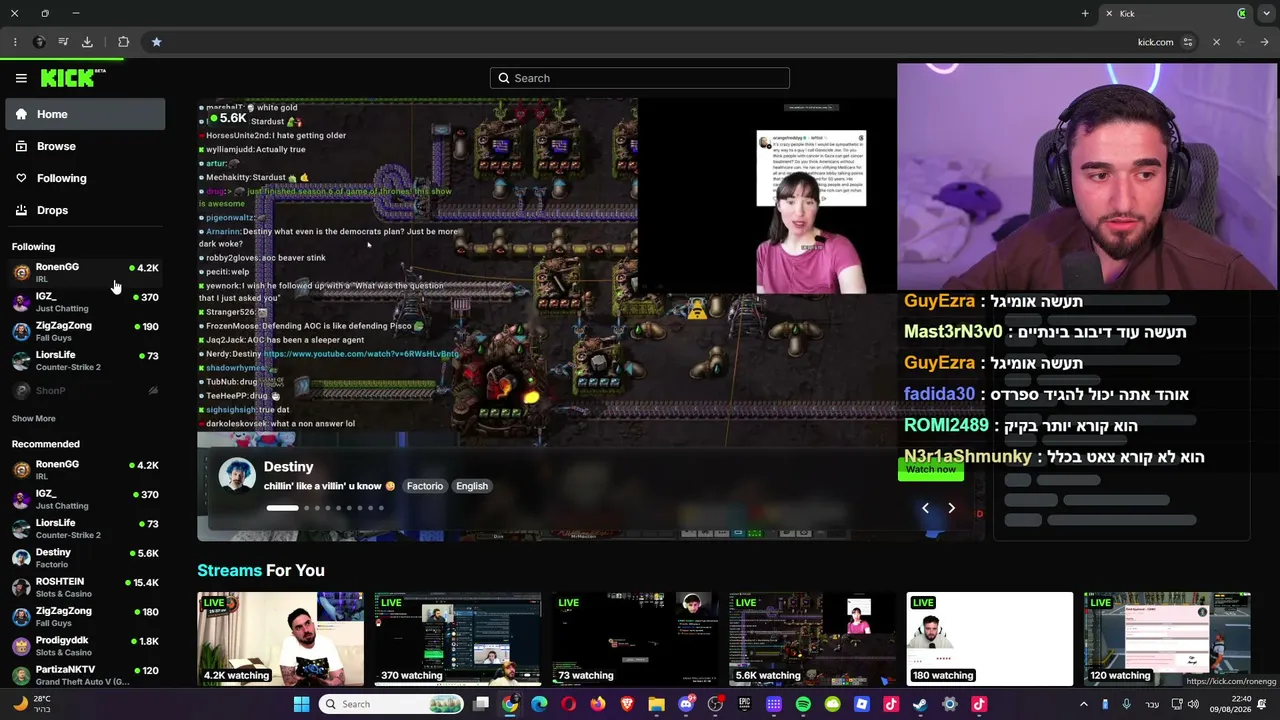Open Discord from the taskbar
The height and width of the screenshot is (720, 1280).
[x=686, y=704]
